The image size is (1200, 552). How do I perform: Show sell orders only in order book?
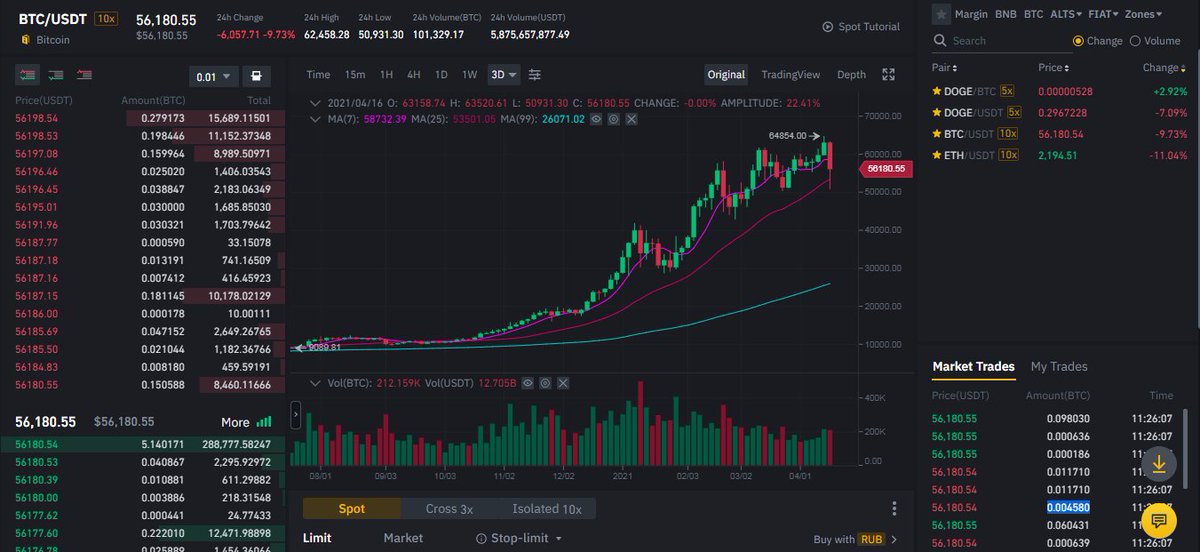(84, 75)
